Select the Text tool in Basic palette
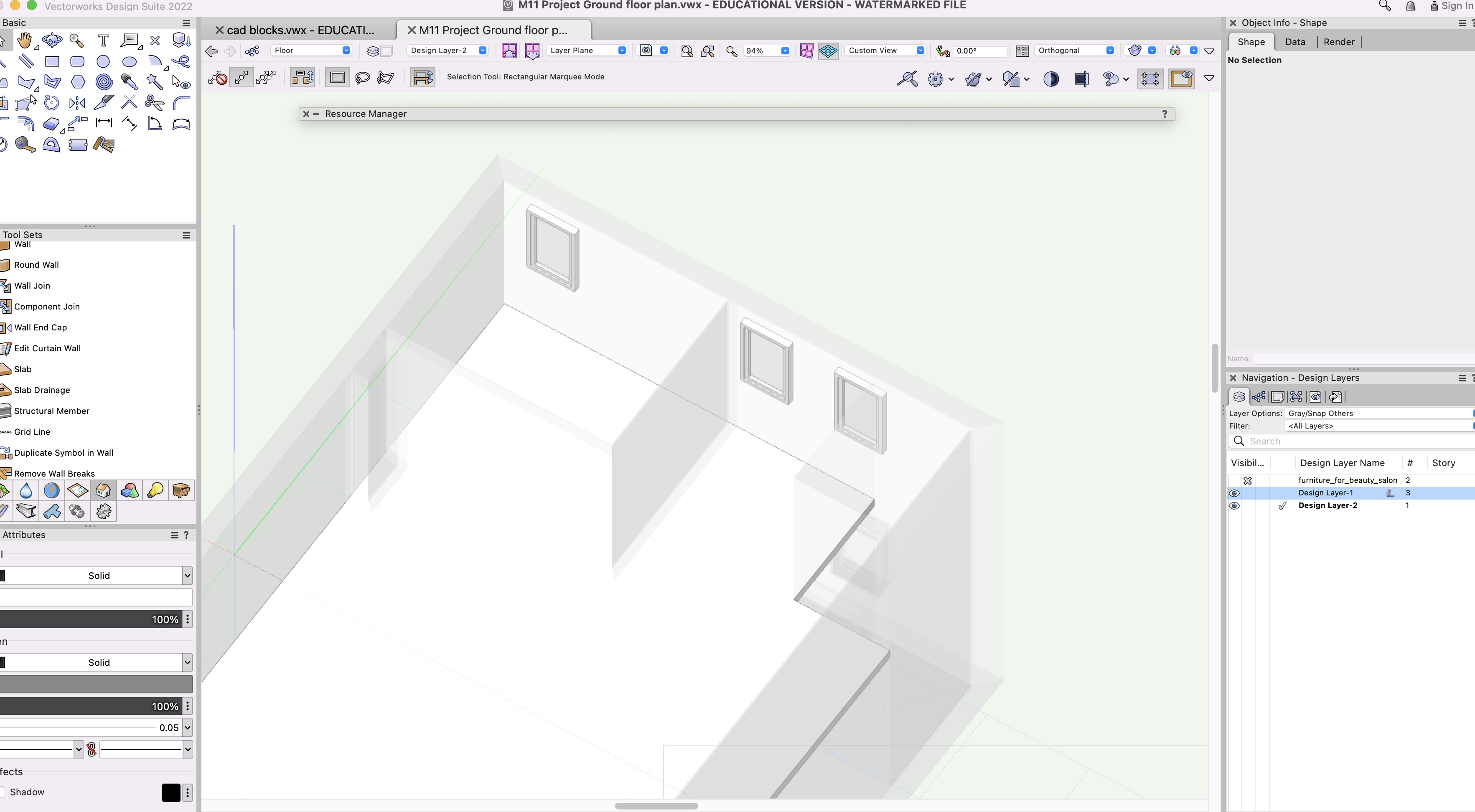Screen dimensions: 1475x812 104,41
